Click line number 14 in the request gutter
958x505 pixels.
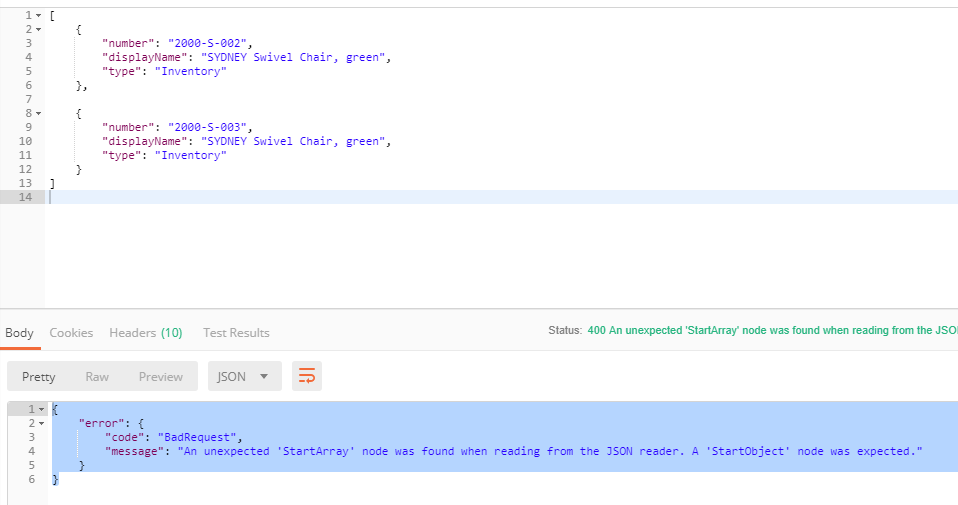coord(25,197)
